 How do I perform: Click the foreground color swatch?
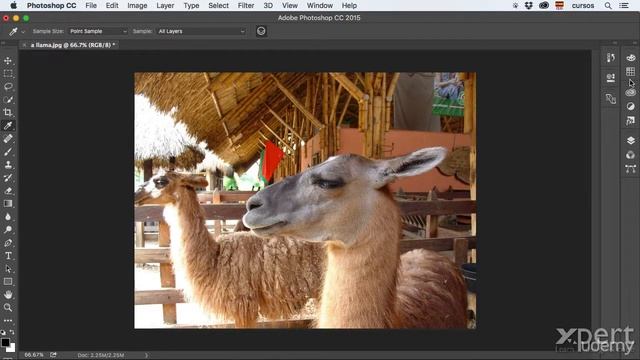(x=5, y=342)
